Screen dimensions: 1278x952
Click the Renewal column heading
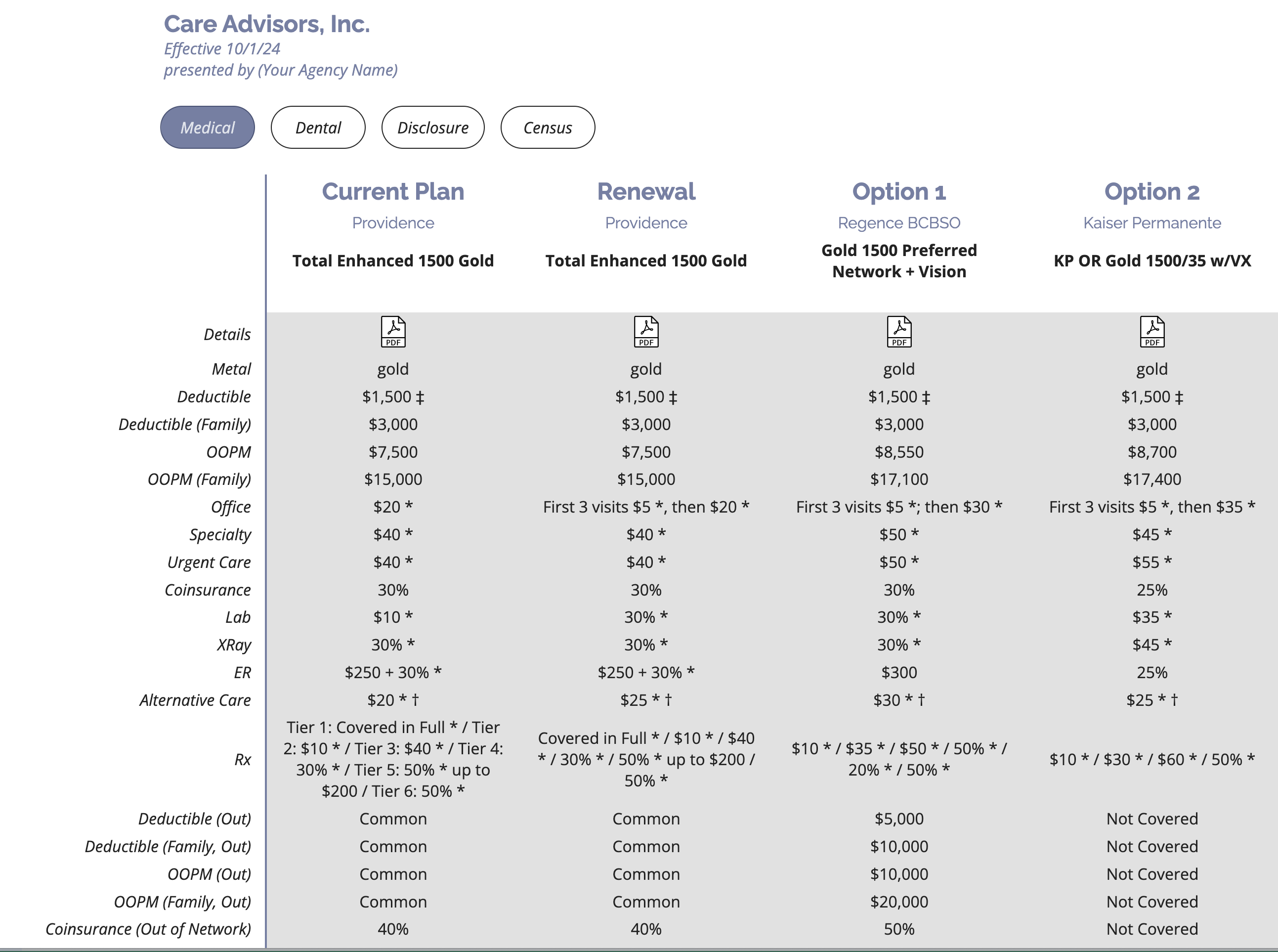tap(646, 192)
